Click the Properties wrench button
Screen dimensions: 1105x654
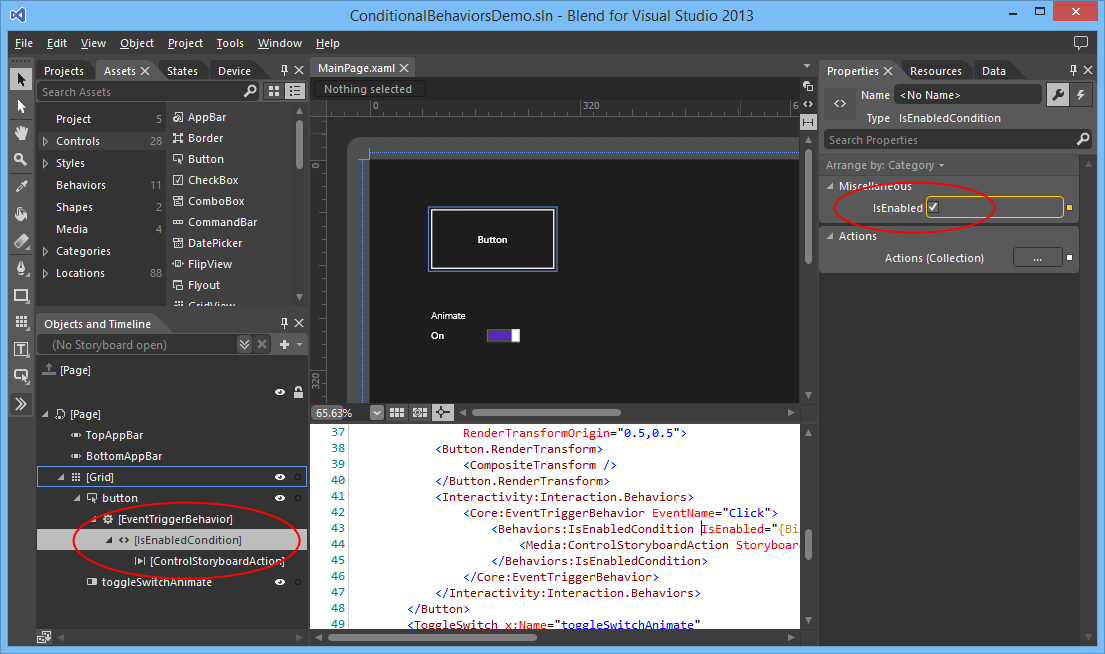pos(1058,94)
